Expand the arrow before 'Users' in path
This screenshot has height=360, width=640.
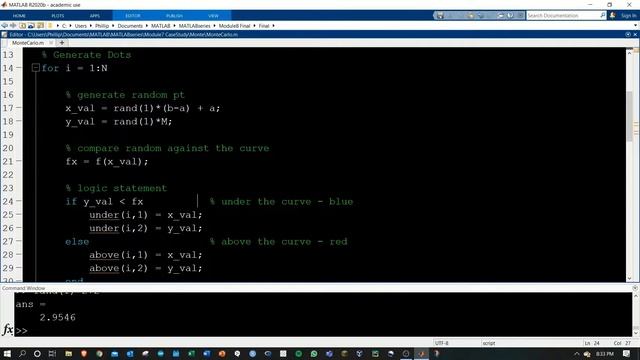click(x=71, y=26)
